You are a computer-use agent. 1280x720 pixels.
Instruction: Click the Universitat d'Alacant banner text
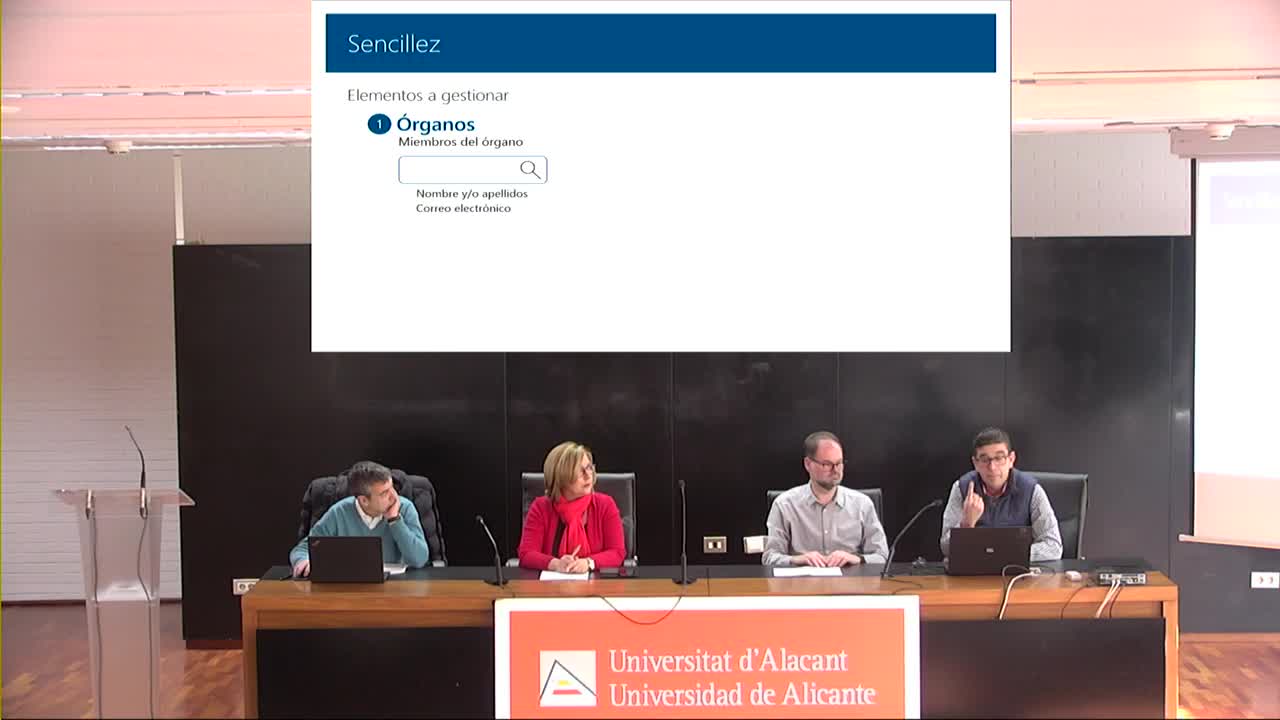coord(727,661)
